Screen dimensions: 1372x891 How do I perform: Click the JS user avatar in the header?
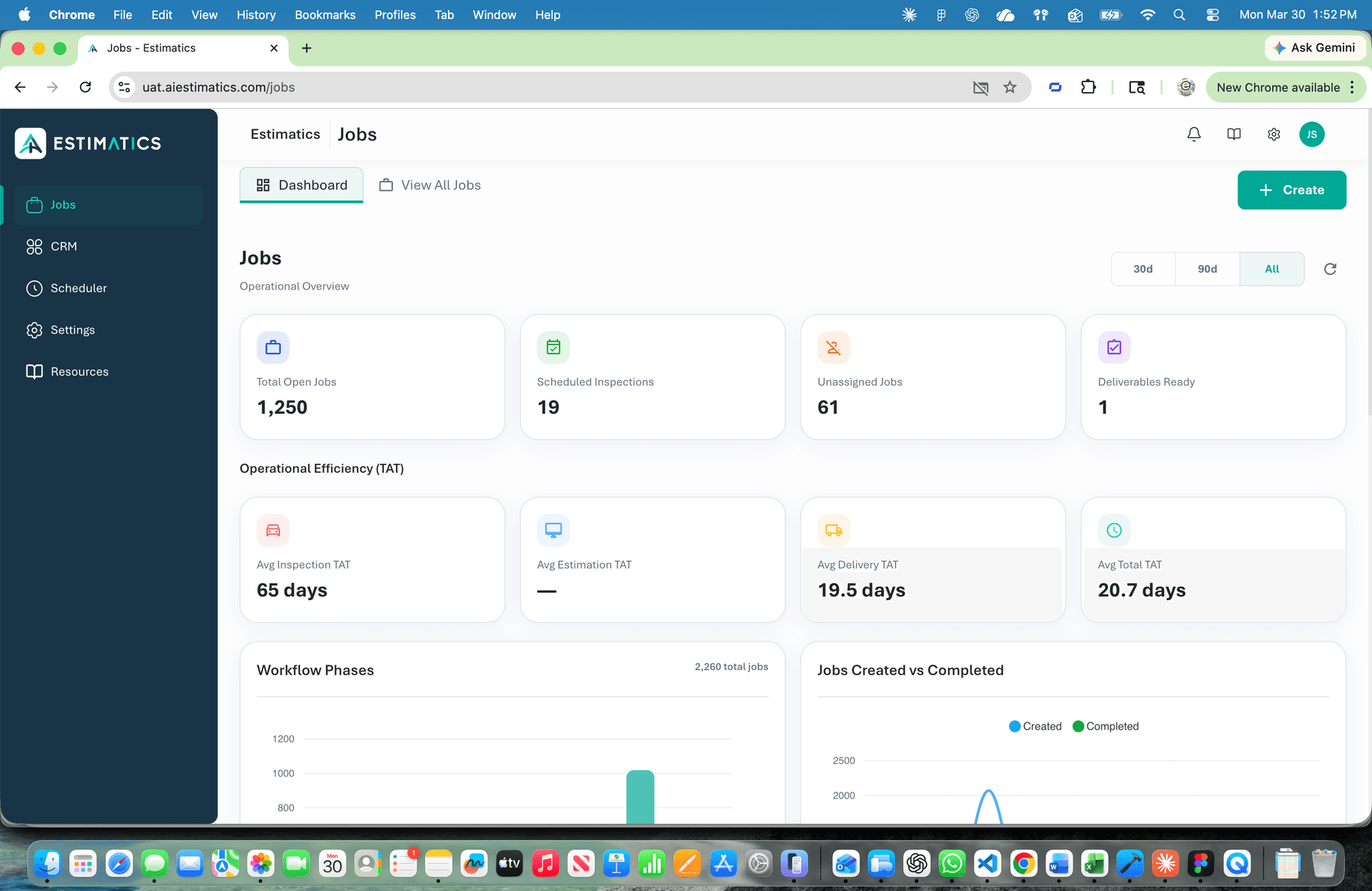pyautogui.click(x=1312, y=134)
